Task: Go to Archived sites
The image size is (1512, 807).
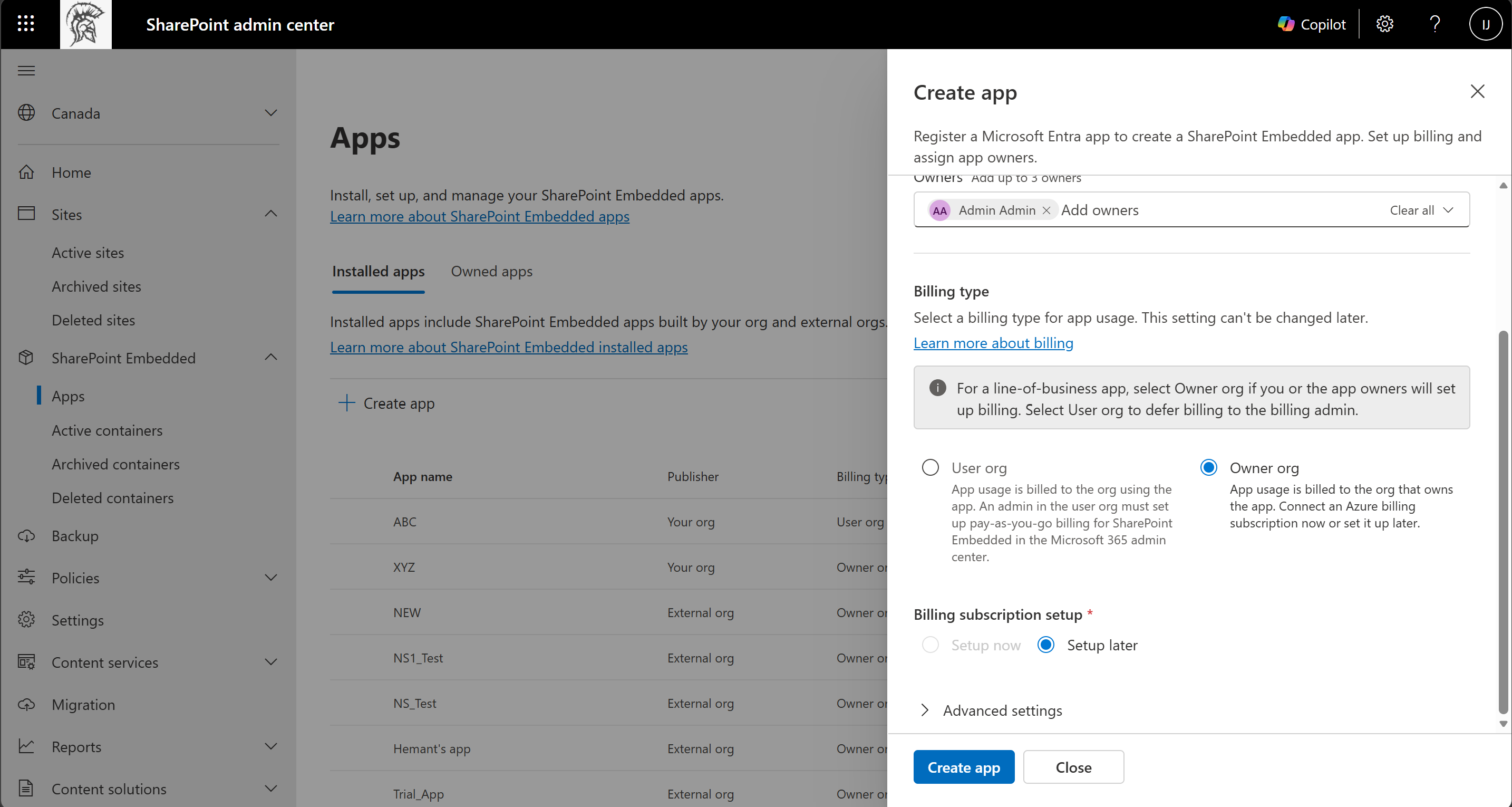Action: [x=96, y=286]
